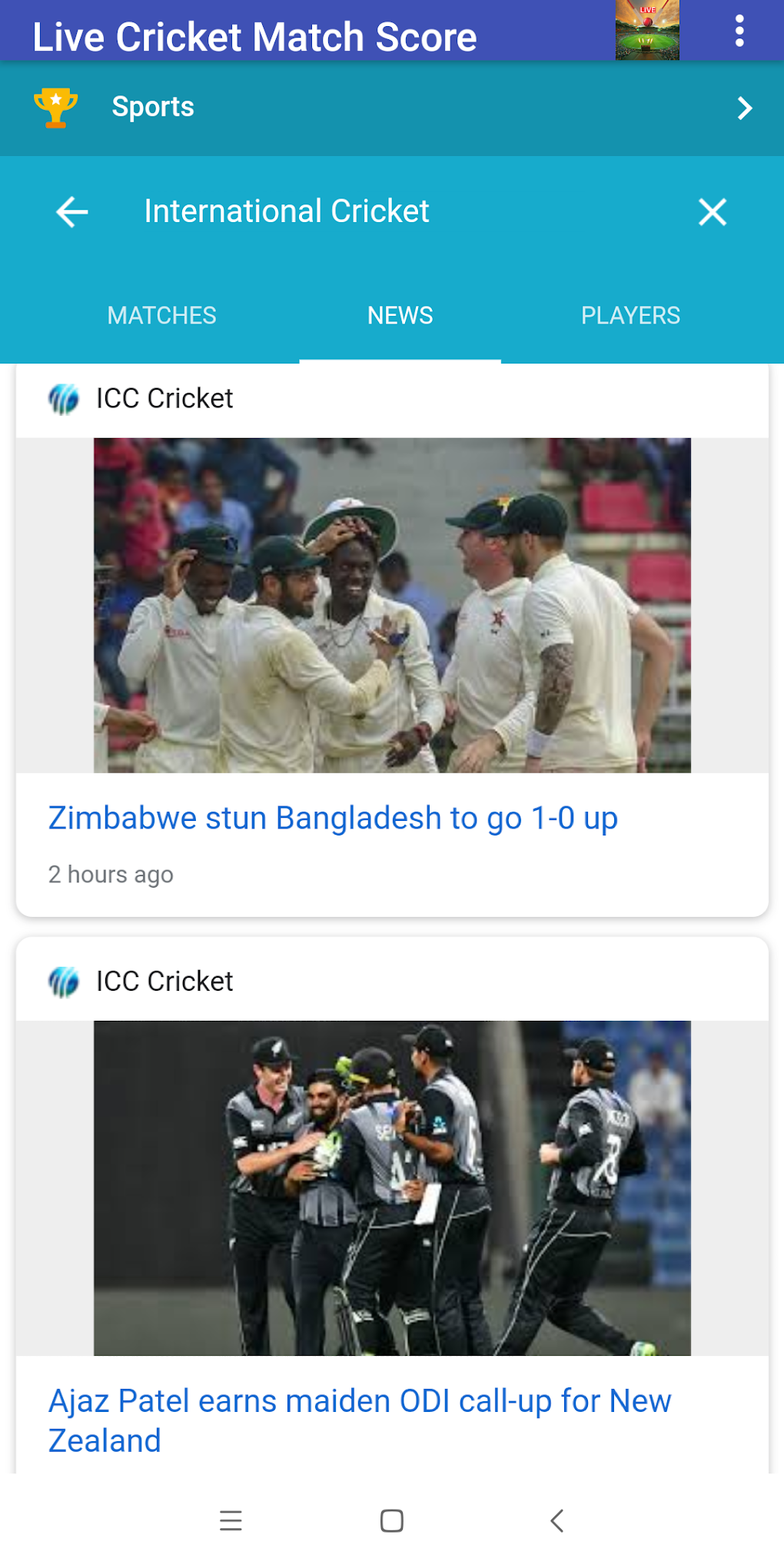Switch to the MATCHES tab
Viewport: 784px width, 1568px height.
point(161,315)
